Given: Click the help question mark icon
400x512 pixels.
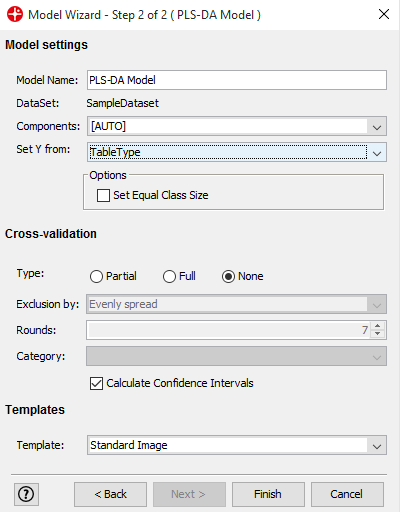Looking at the screenshot, I should coord(26,494).
